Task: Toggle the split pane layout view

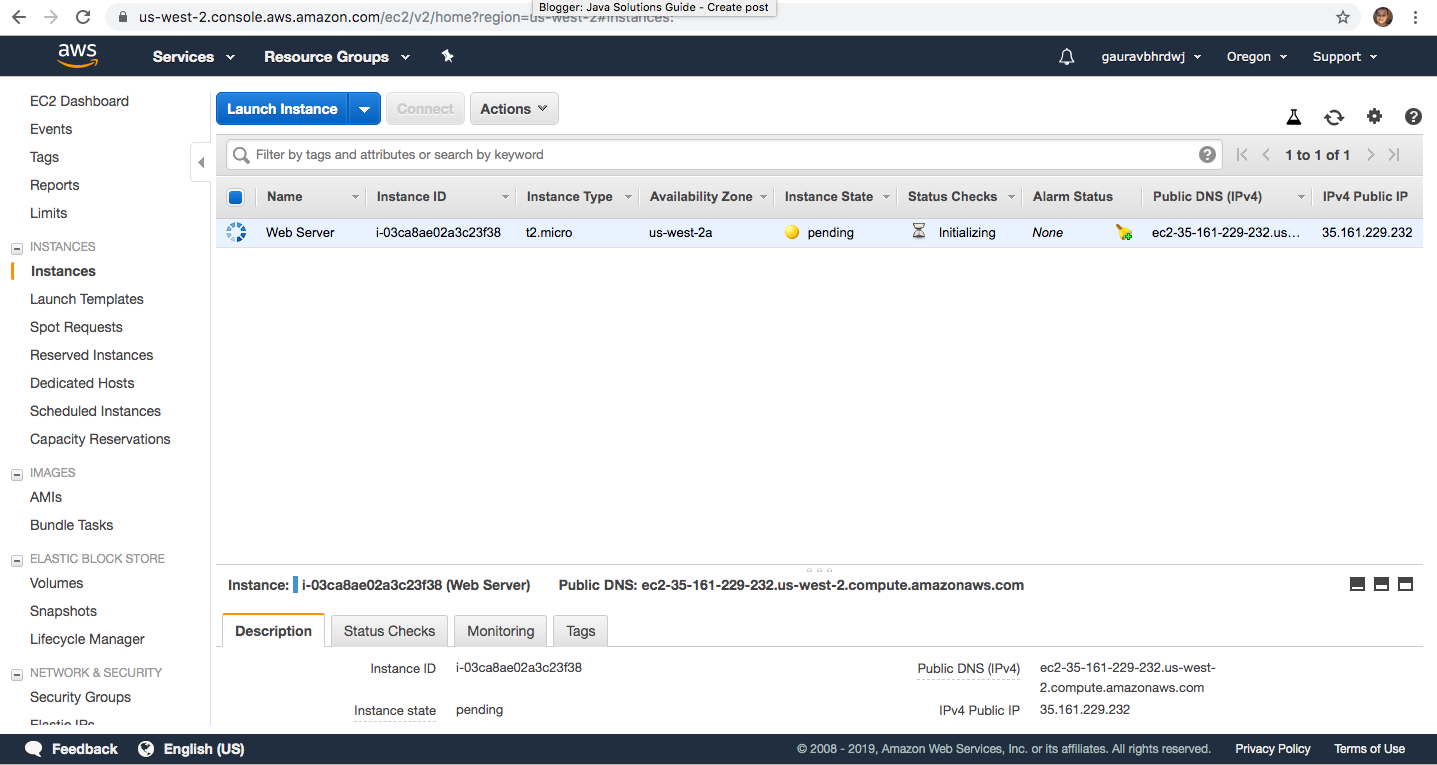Action: [x=1381, y=584]
